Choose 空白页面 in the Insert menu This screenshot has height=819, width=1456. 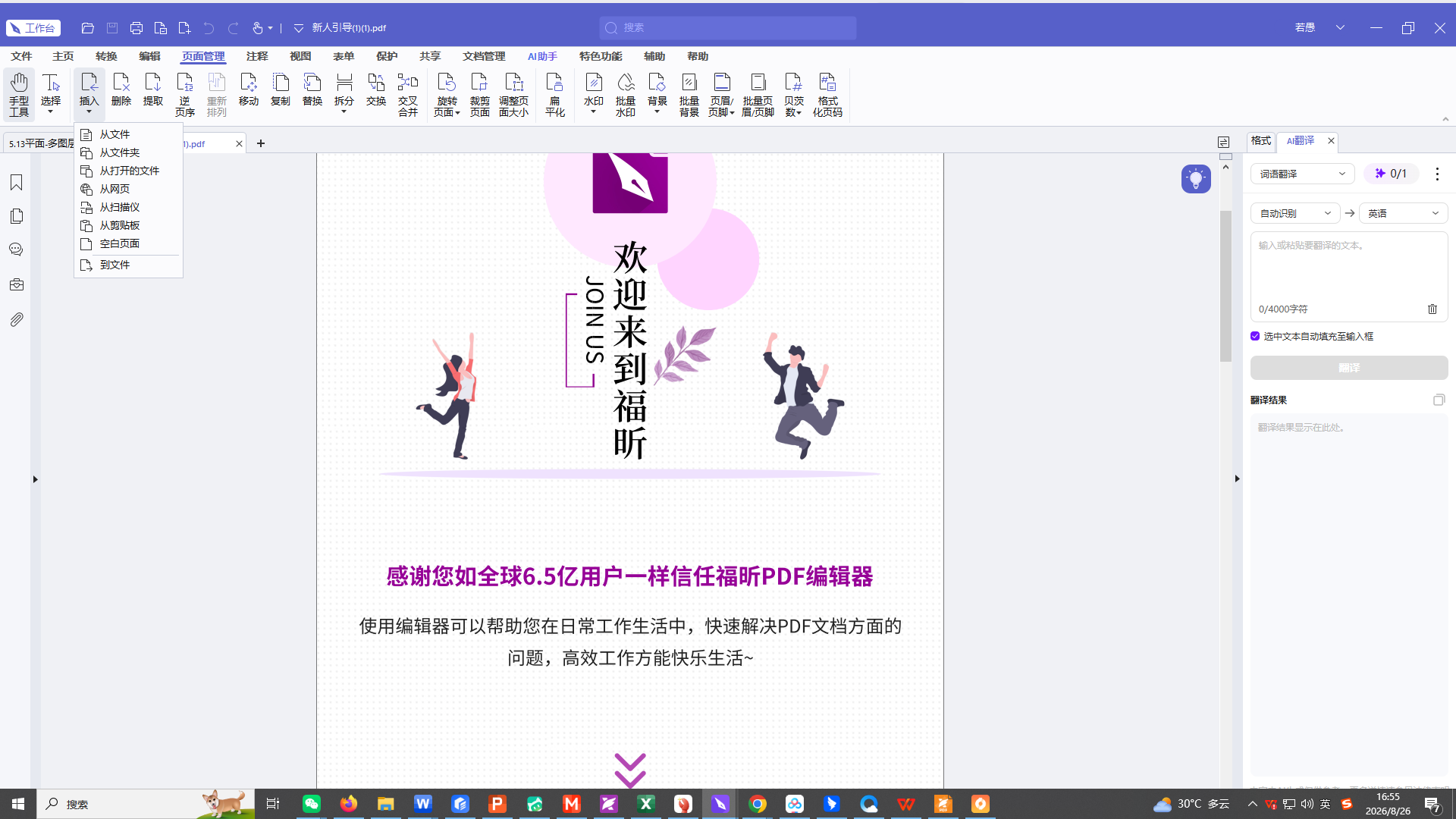coord(128,243)
